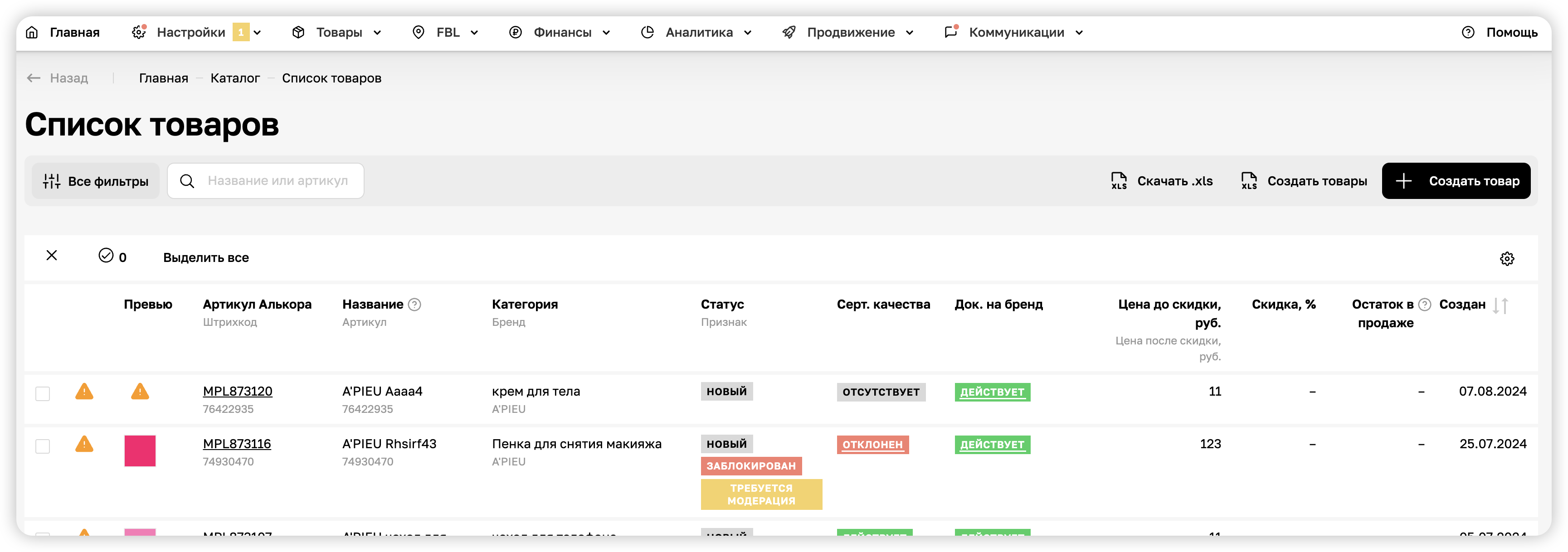
Task: Click the ДЕЙСТВУЕТ badge in the MPL873120 row
Action: click(992, 392)
